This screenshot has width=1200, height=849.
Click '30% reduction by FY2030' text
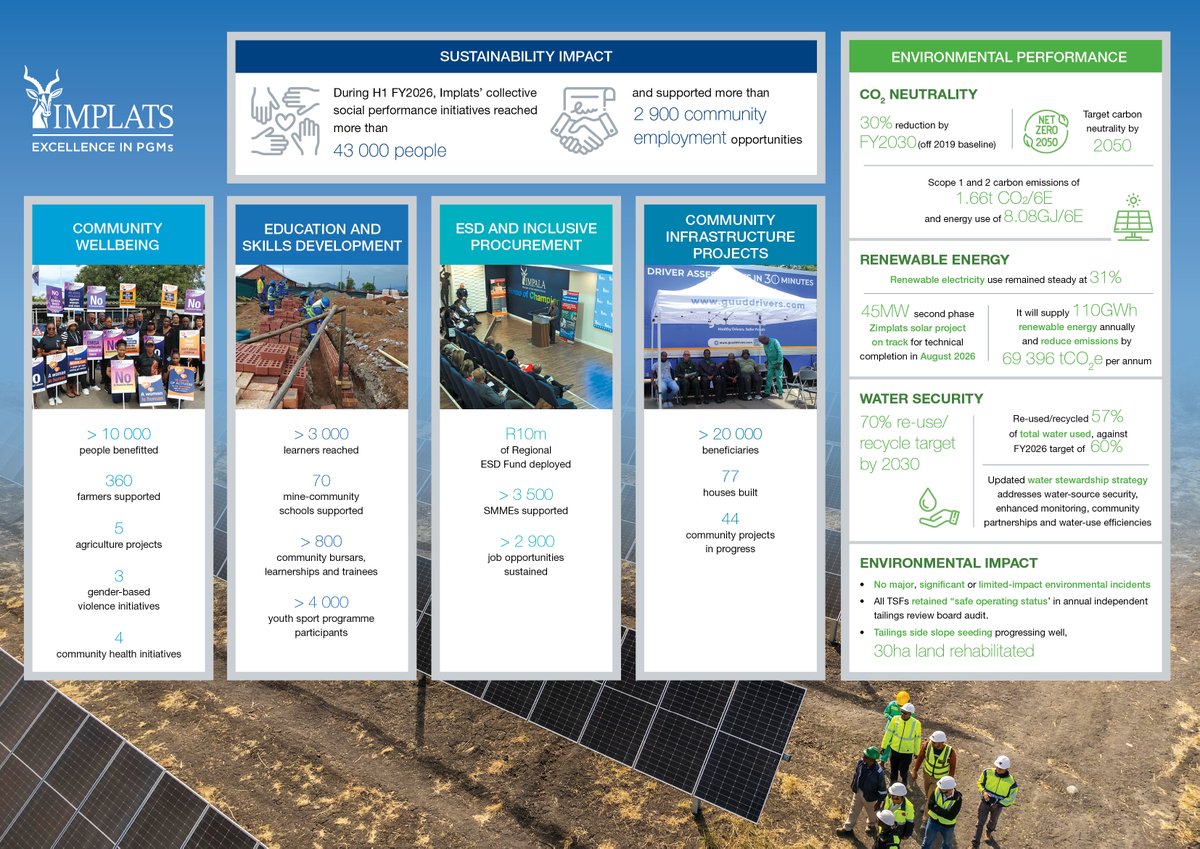click(x=928, y=132)
